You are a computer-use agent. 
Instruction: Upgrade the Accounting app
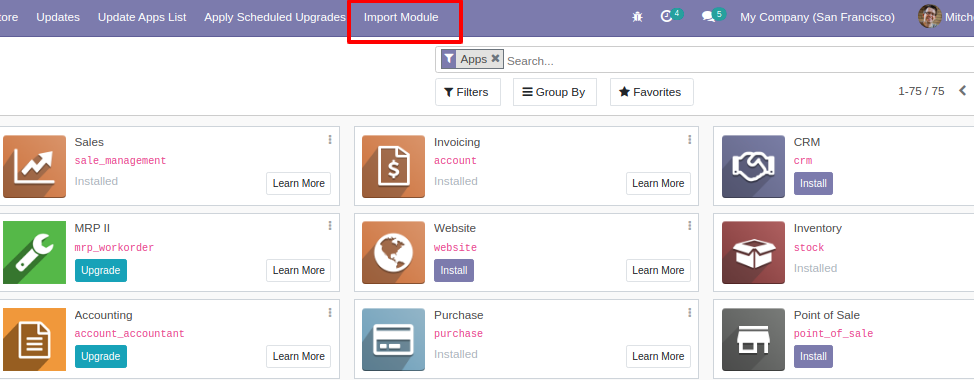click(101, 356)
